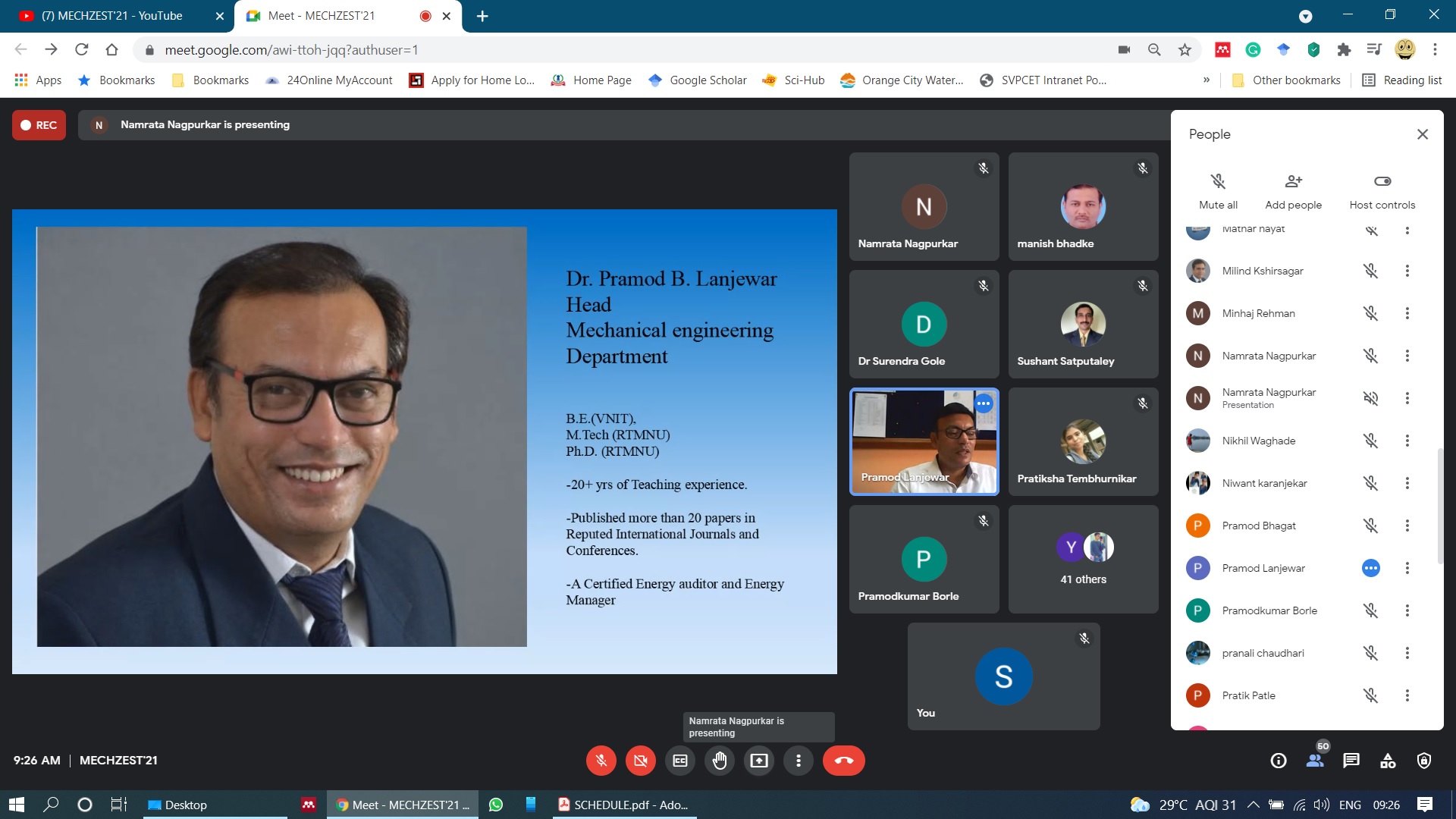Toggle captions button in call controls
Viewport: 1456px width, 819px height.
(680, 761)
